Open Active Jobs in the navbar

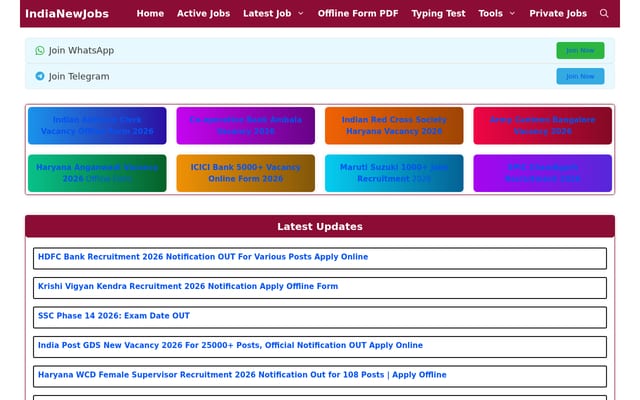coord(203,13)
